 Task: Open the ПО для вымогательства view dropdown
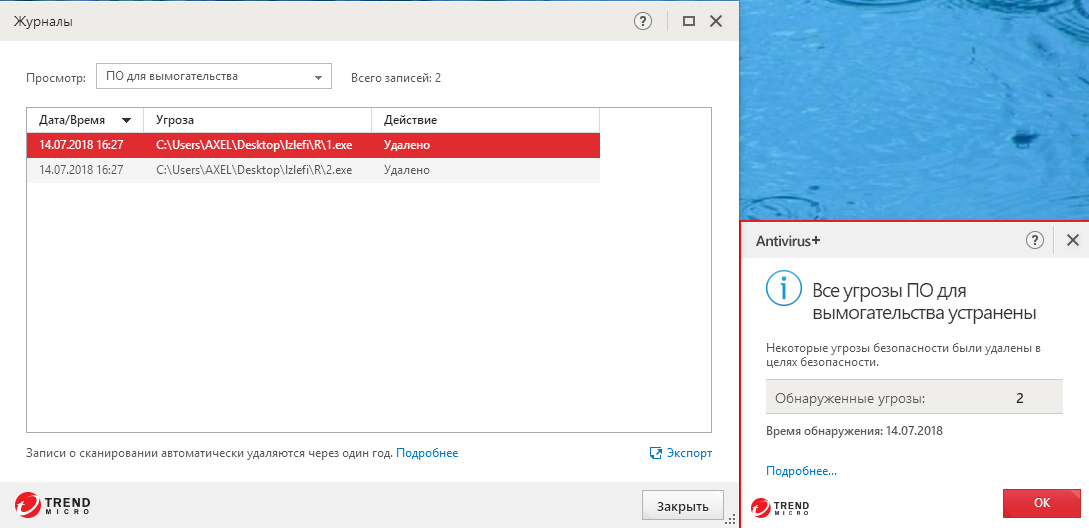click(x=214, y=76)
